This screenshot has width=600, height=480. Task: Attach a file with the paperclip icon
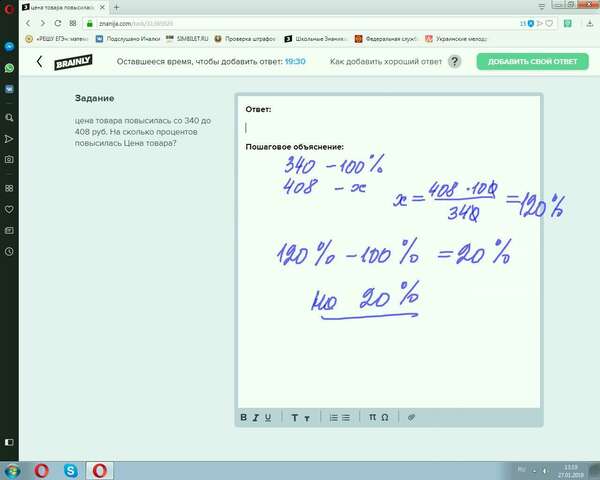pos(411,417)
